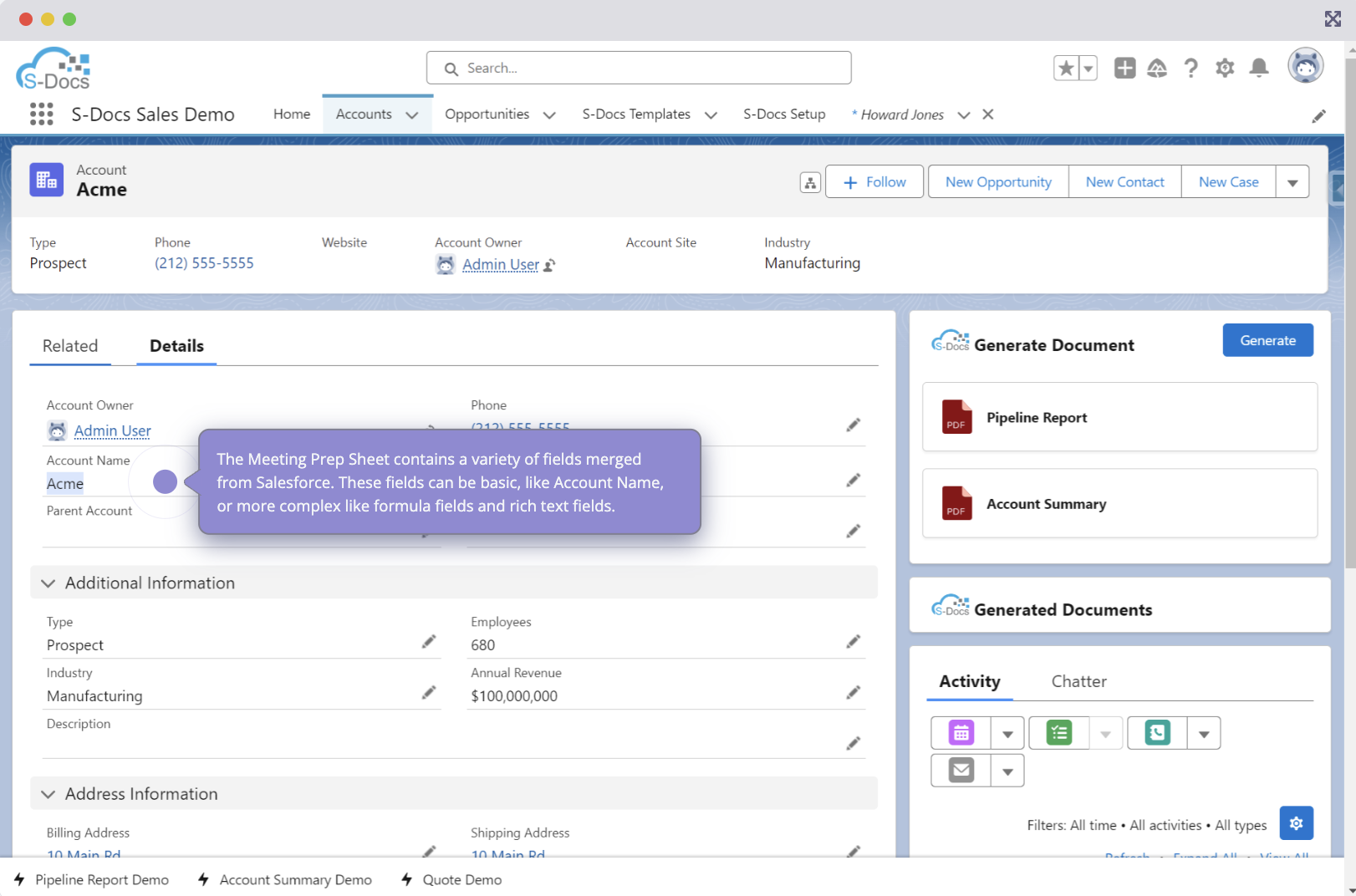Open the favorites star icon
1356x896 pixels.
[1066, 68]
